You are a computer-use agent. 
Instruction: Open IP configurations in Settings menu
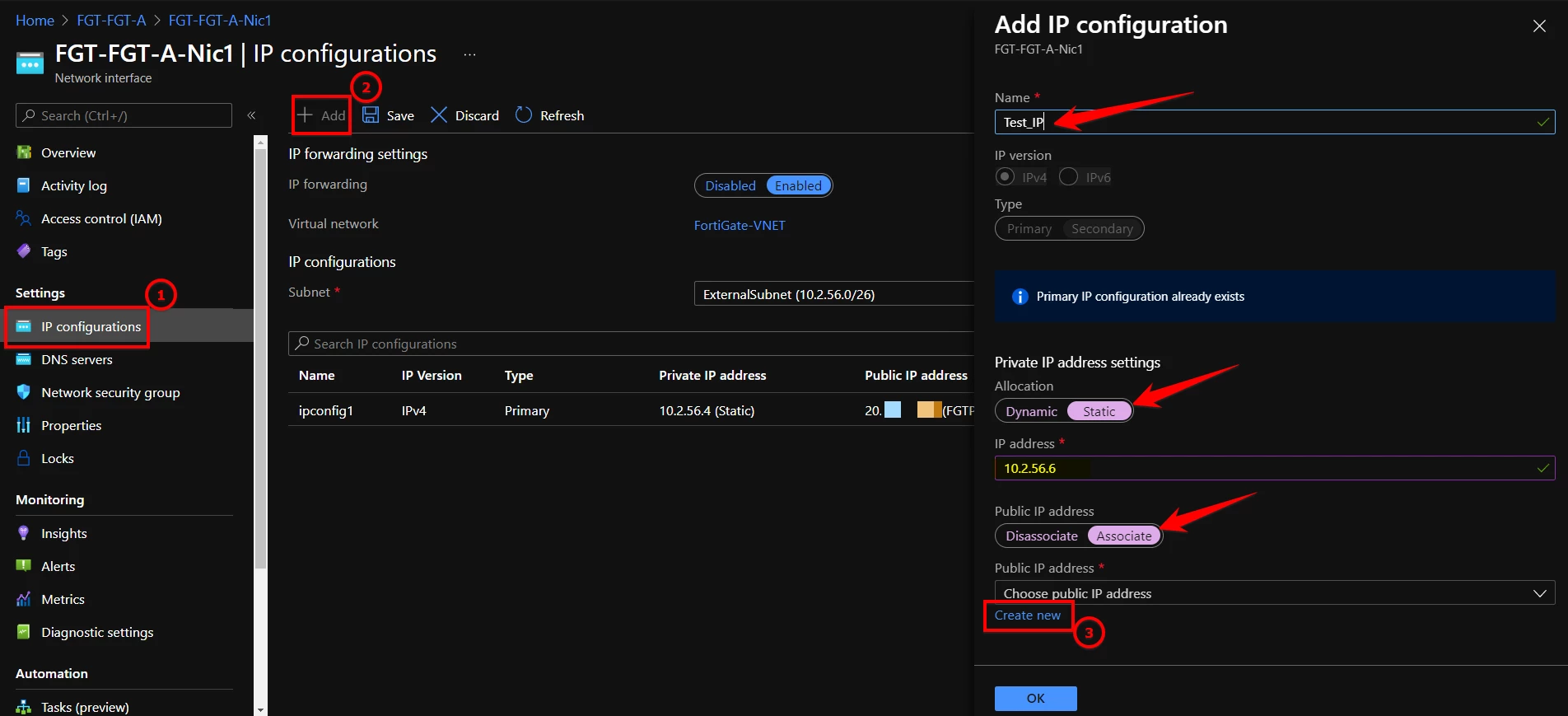click(91, 326)
